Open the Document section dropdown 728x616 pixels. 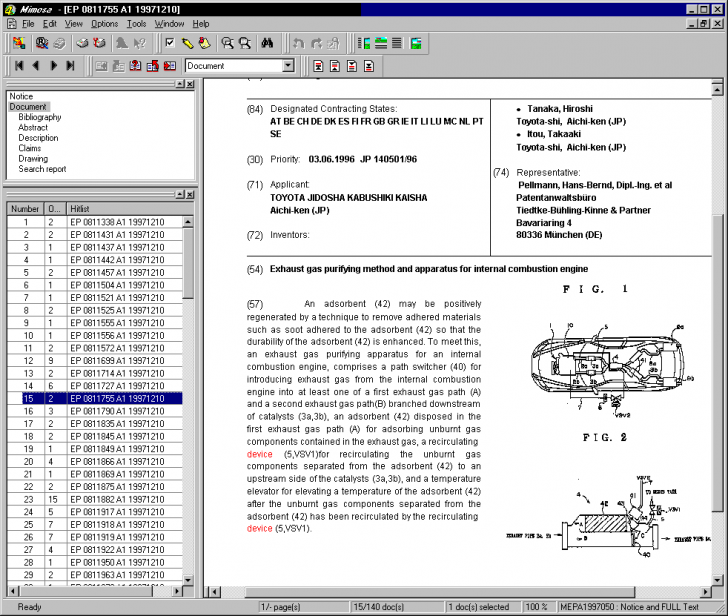(x=288, y=66)
